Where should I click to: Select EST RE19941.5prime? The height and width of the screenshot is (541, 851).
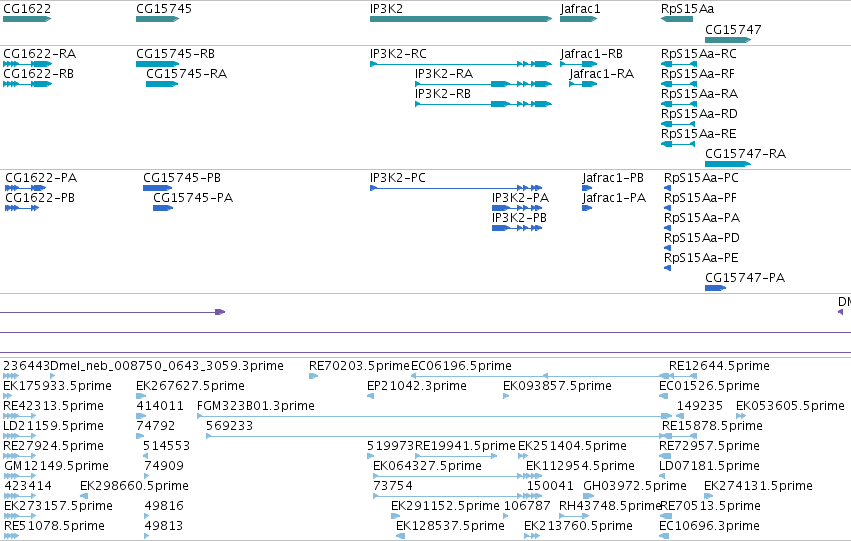point(465,447)
